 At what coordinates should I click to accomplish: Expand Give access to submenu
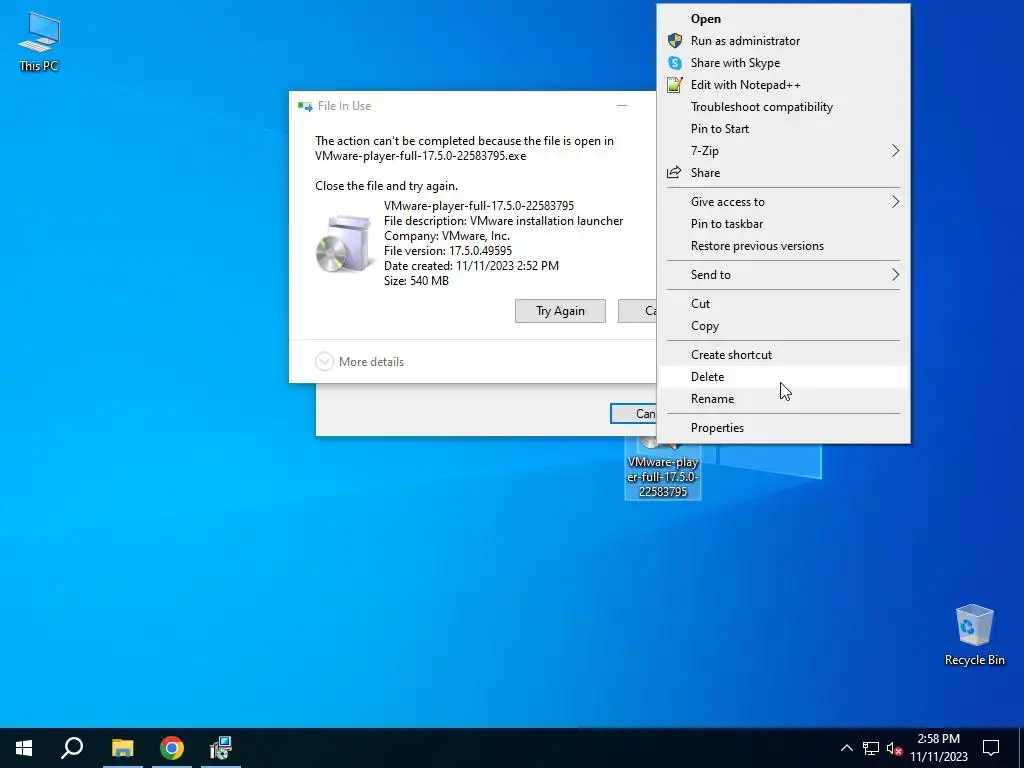point(783,202)
